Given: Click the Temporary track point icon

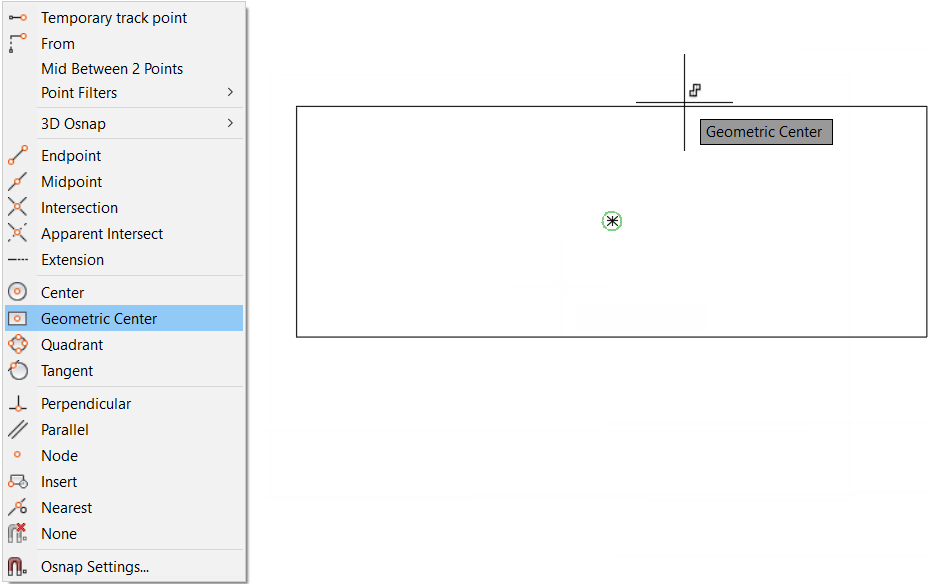Looking at the screenshot, I should 18,18.
